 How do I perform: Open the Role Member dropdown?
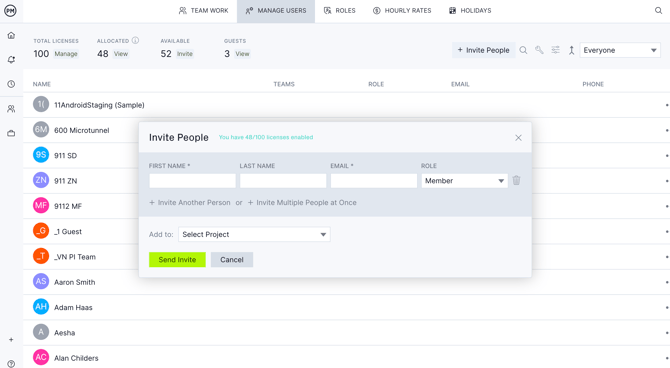pyautogui.click(x=464, y=181)
